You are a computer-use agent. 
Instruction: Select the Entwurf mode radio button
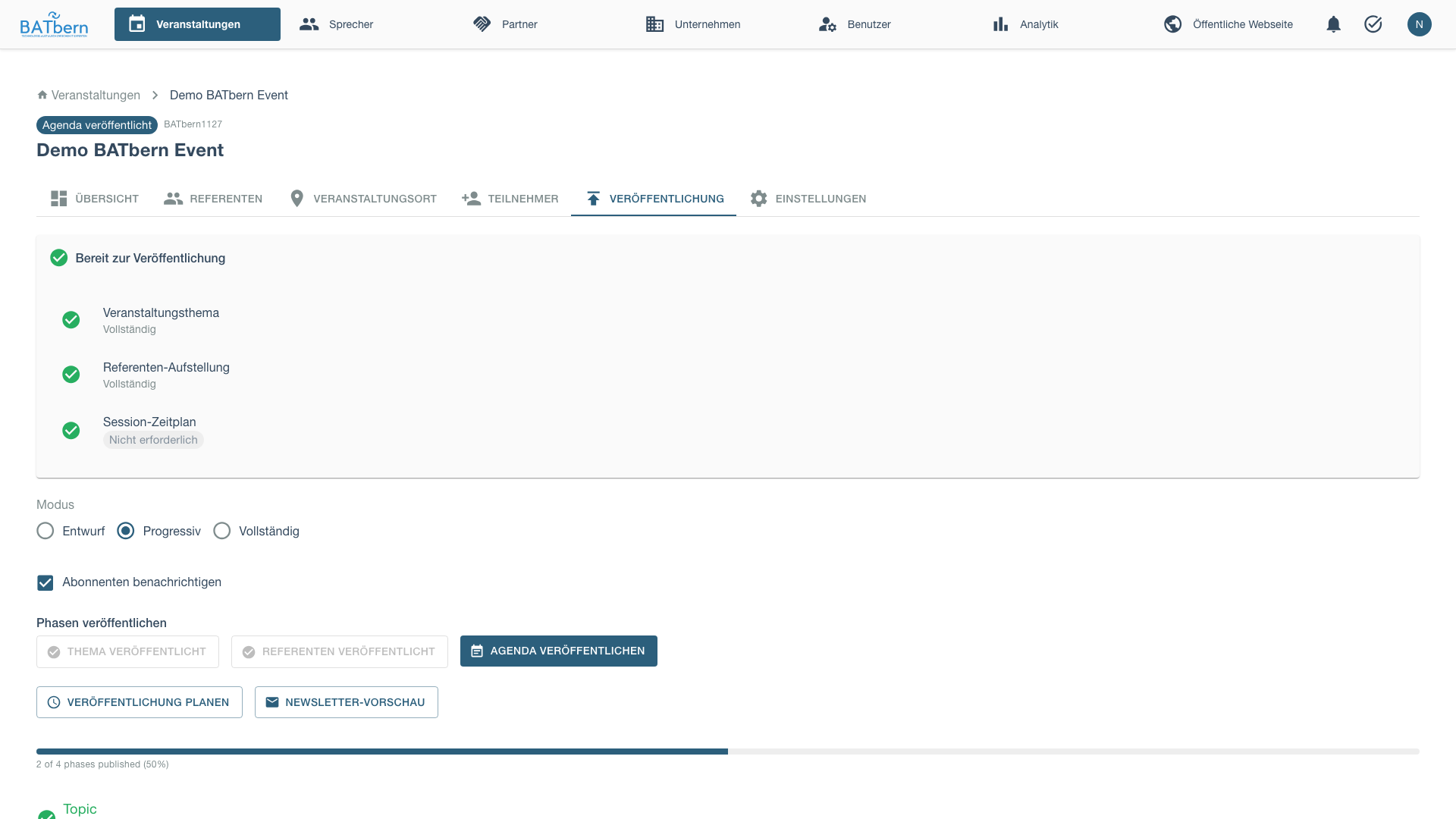pyautogui.click(x=45, y=531)
